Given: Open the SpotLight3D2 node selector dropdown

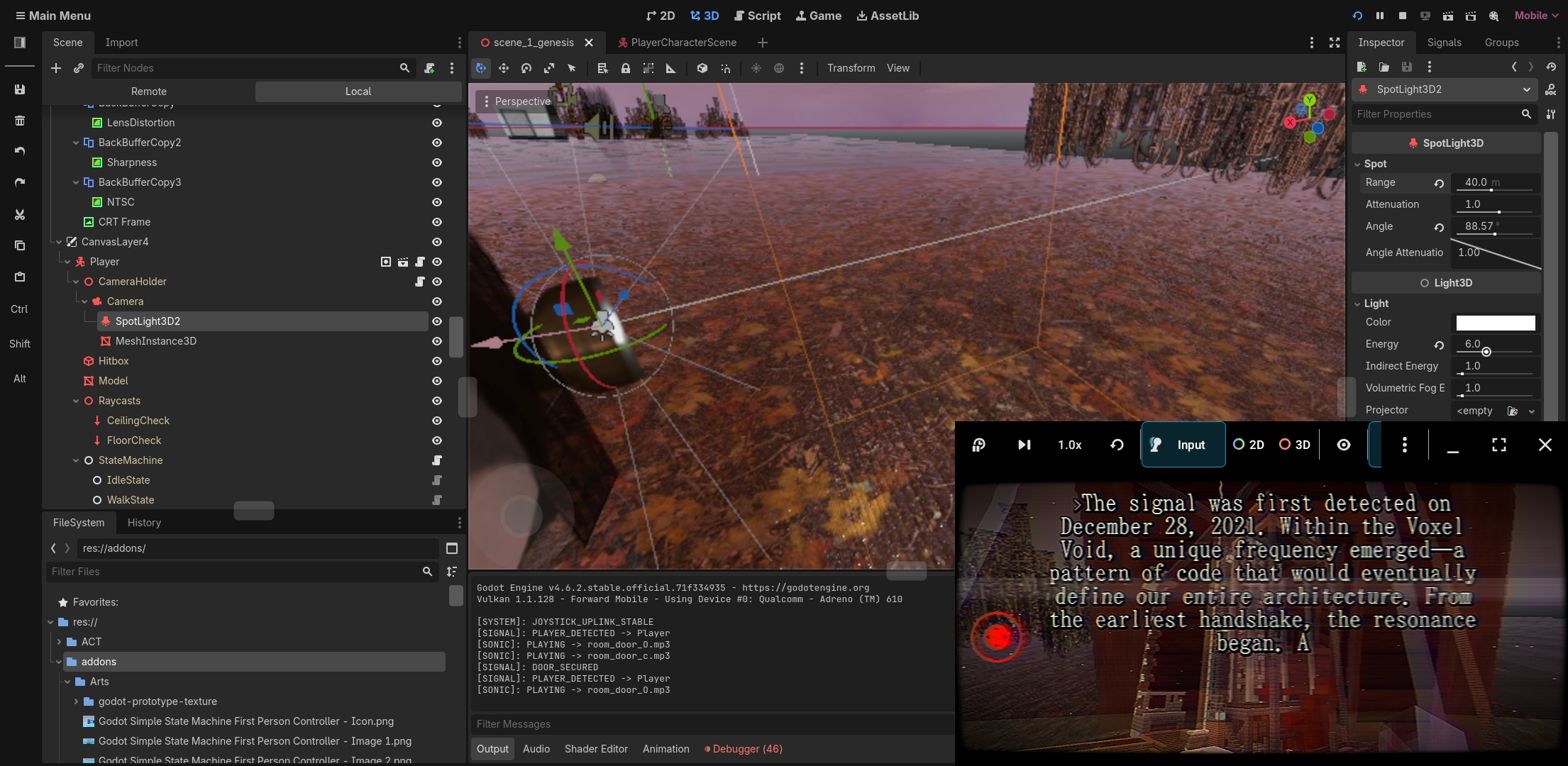Looking at the screenshot, I should [x=1526, y=89].
